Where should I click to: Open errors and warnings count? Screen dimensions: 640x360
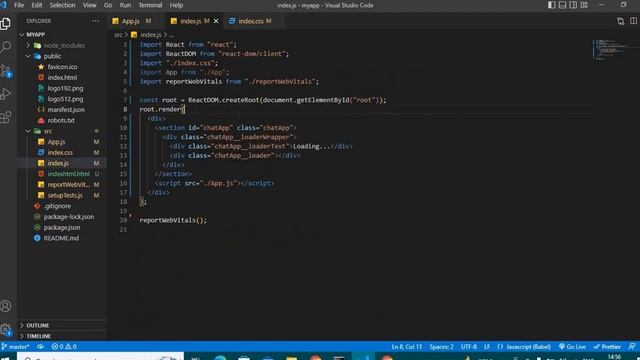tap(64, 347)
